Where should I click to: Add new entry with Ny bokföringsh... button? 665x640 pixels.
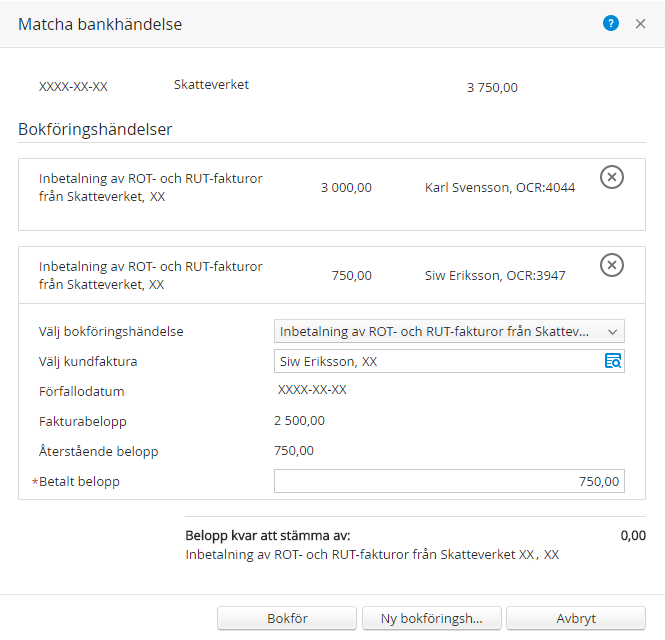431,618
